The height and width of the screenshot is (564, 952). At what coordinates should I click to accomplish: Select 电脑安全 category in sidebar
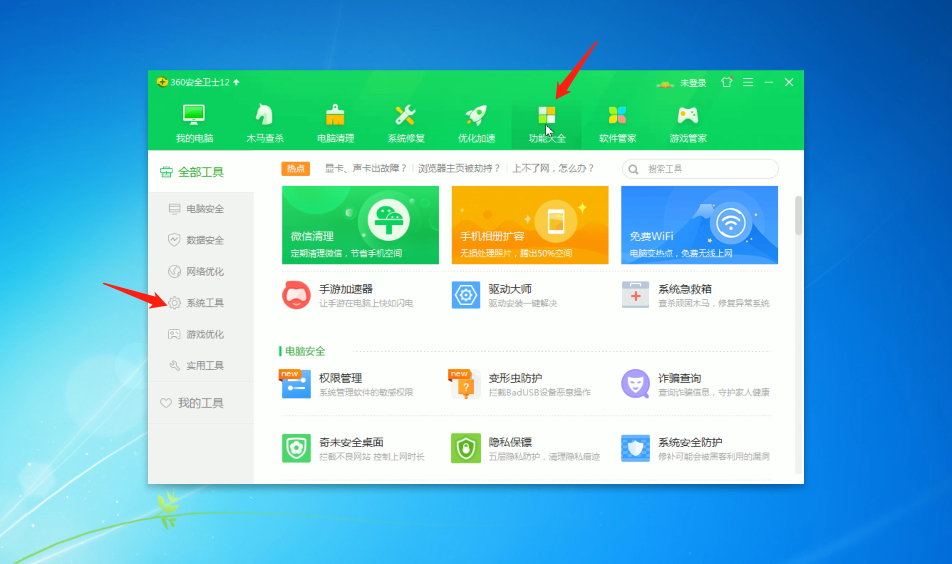(x=201, y=209)
